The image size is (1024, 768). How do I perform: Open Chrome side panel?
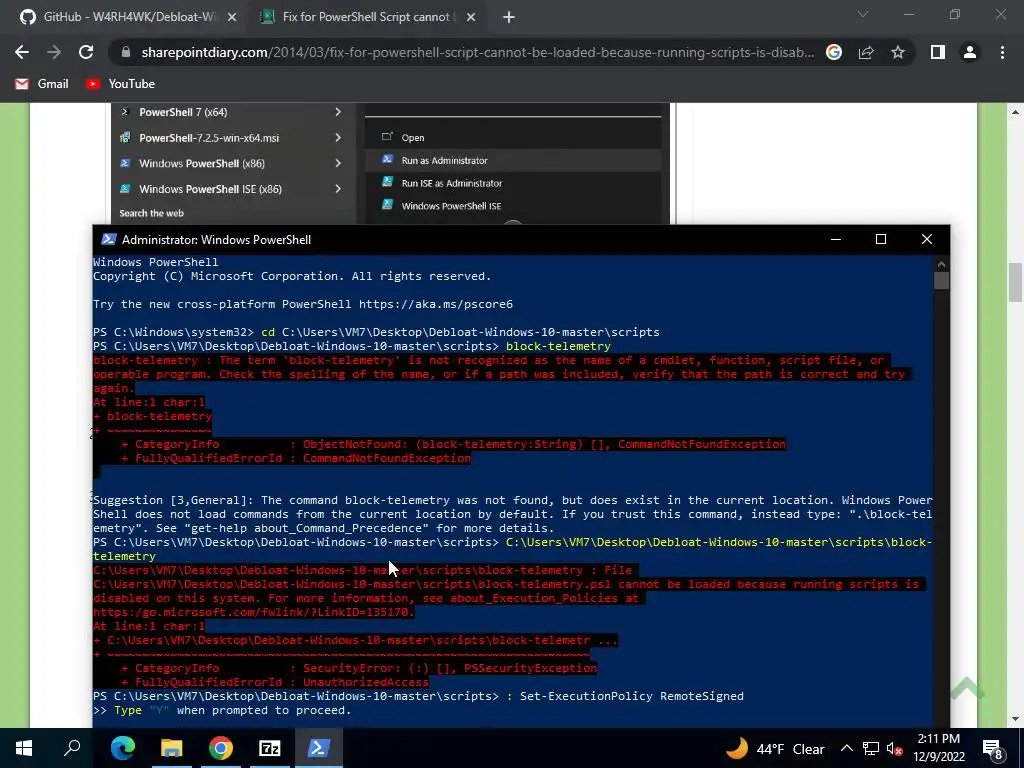coord(938,52)
